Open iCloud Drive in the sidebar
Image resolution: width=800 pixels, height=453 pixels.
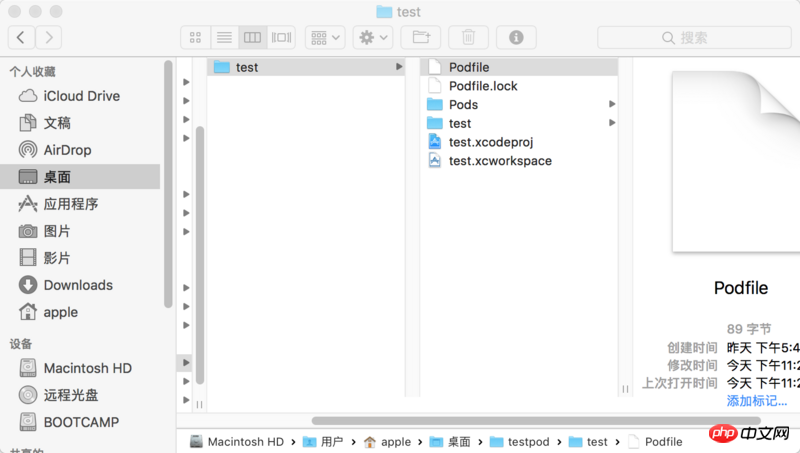pyautogui.click(x=82, y=96)
